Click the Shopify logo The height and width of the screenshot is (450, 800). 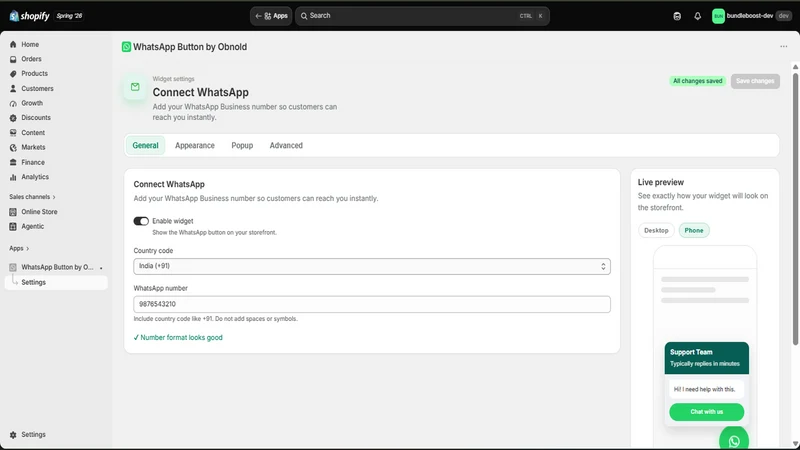pyautogui.click(x=29, y=16)
